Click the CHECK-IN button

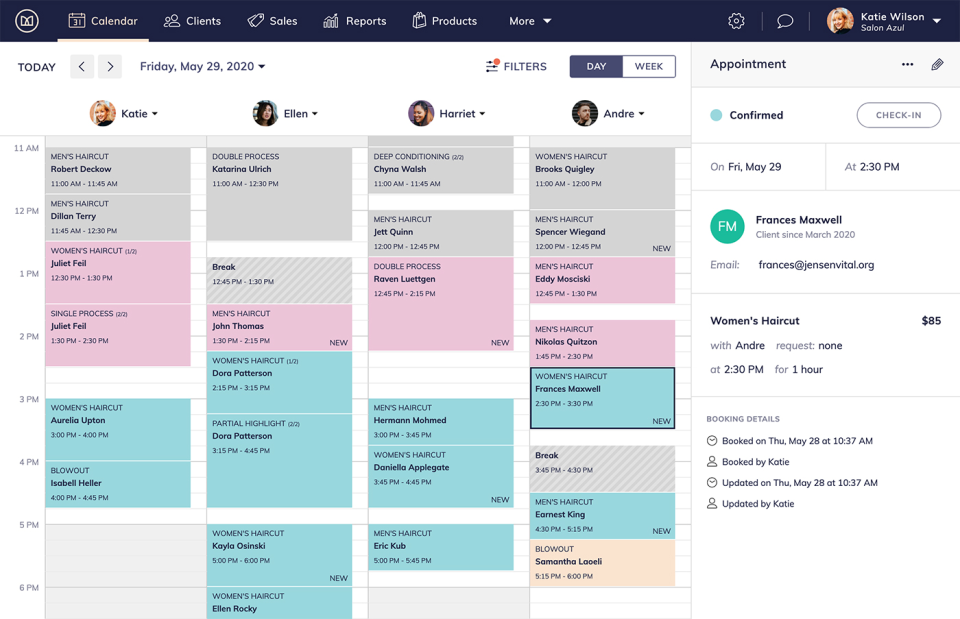[x=898, y=115]
